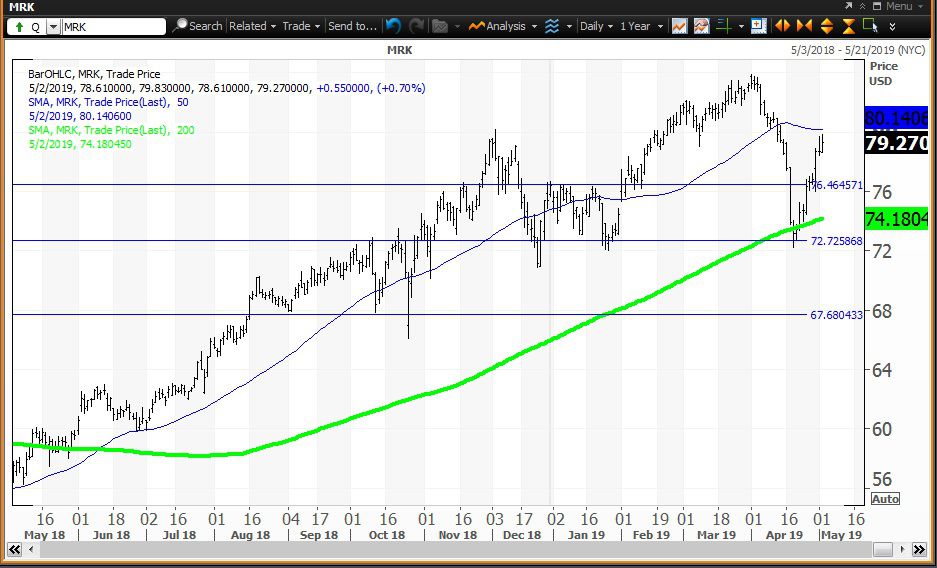
Task: Click the window maximize icon in title bar
Action: tap(877, 6)
